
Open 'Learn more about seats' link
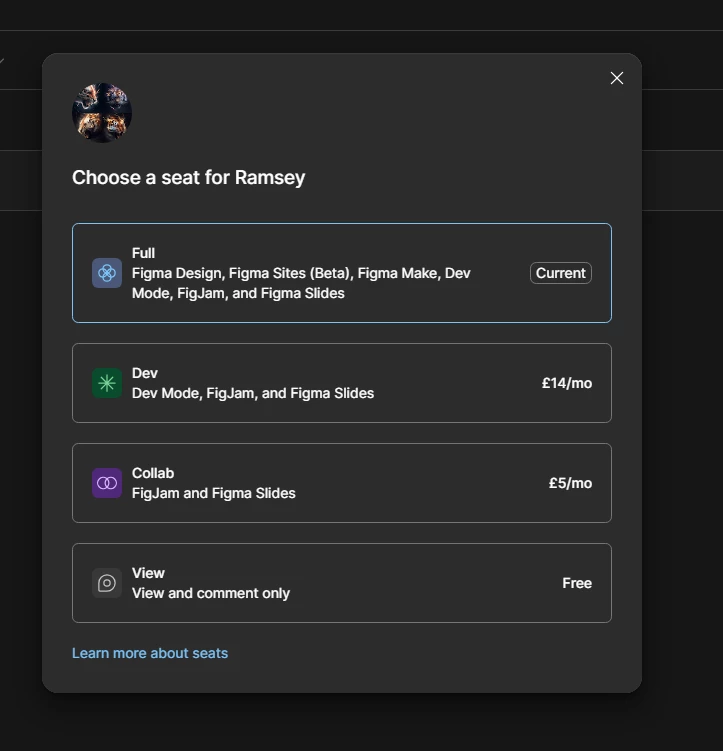point(150,653)
